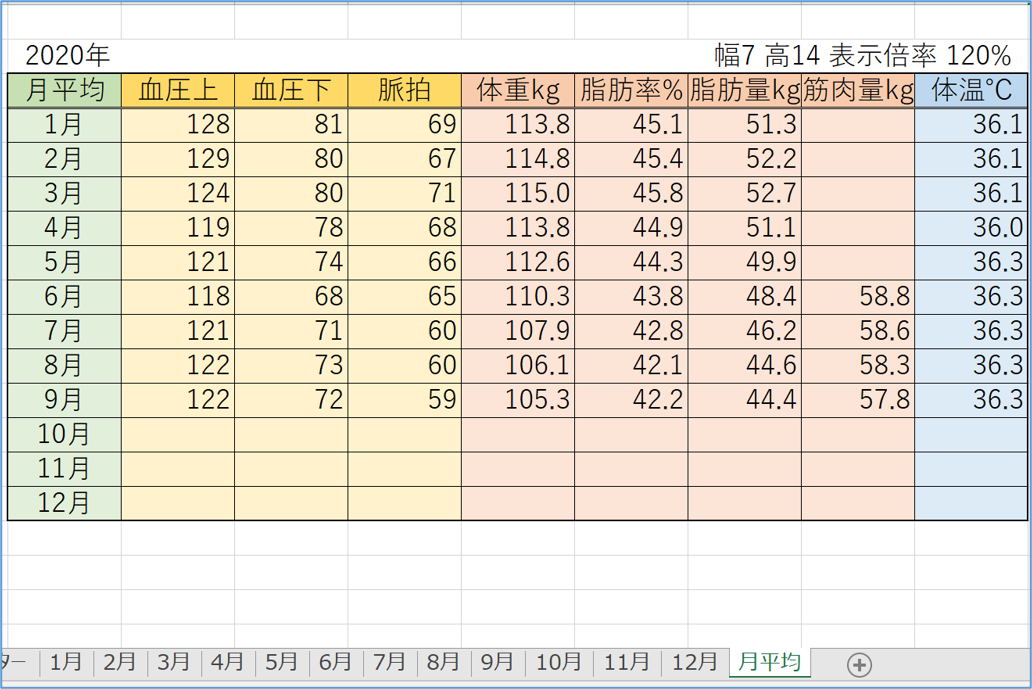Switch to the 2月 sheet tab
Image resolution: width=1032 pixels, height=689 pixels.
(120, 662)
